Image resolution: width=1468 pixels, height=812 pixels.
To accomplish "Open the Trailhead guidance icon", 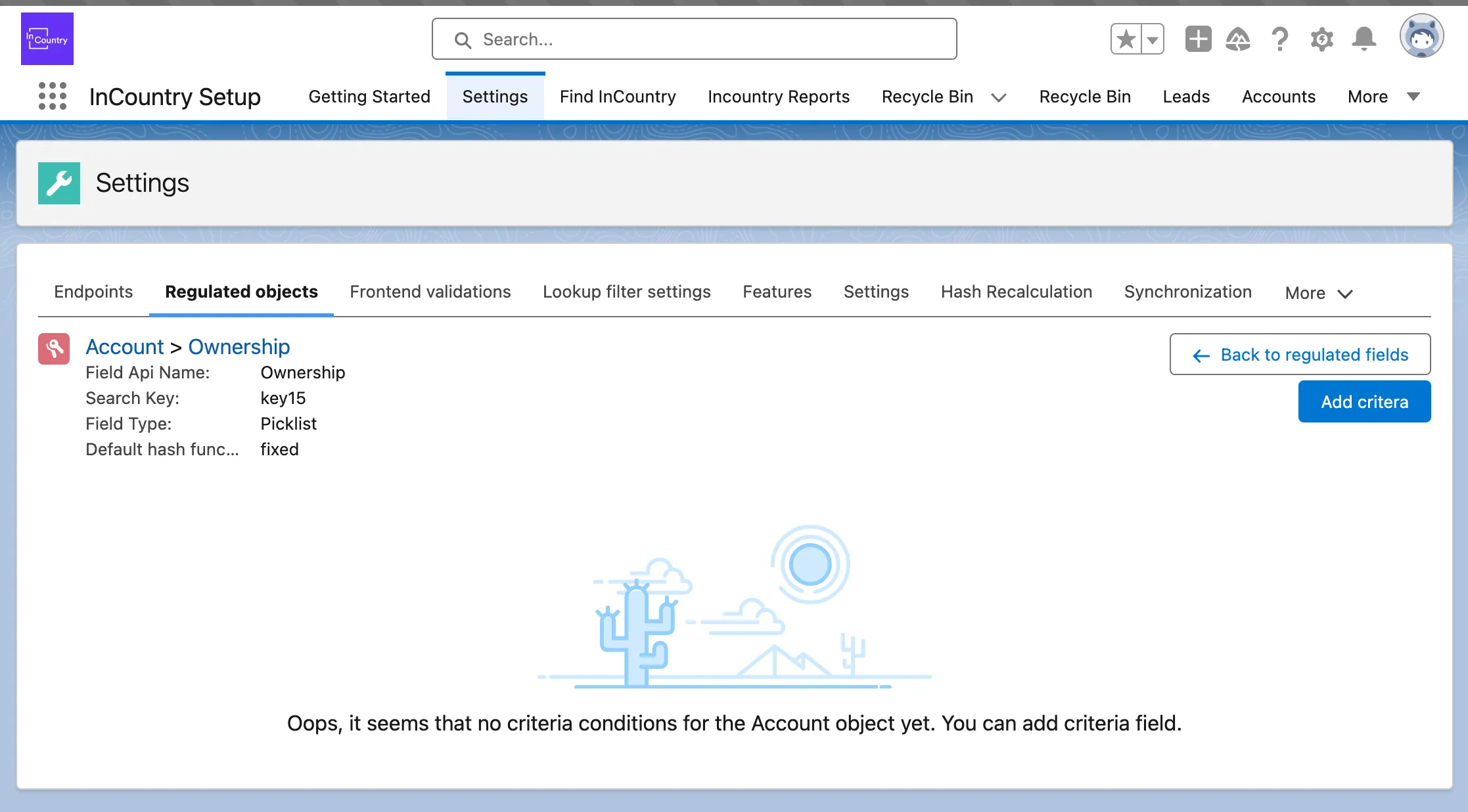I will click(x=1238, y=39).
